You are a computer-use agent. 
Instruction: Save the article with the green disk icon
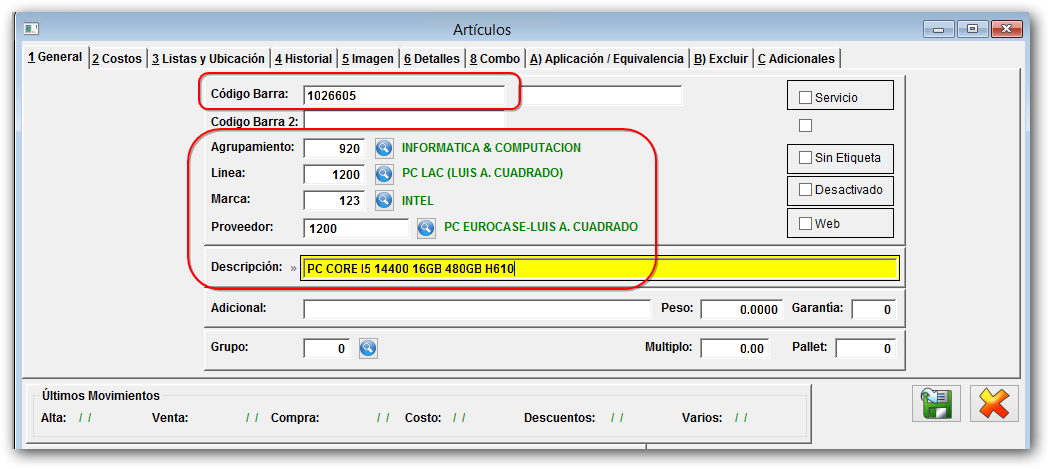click(936, 404)
